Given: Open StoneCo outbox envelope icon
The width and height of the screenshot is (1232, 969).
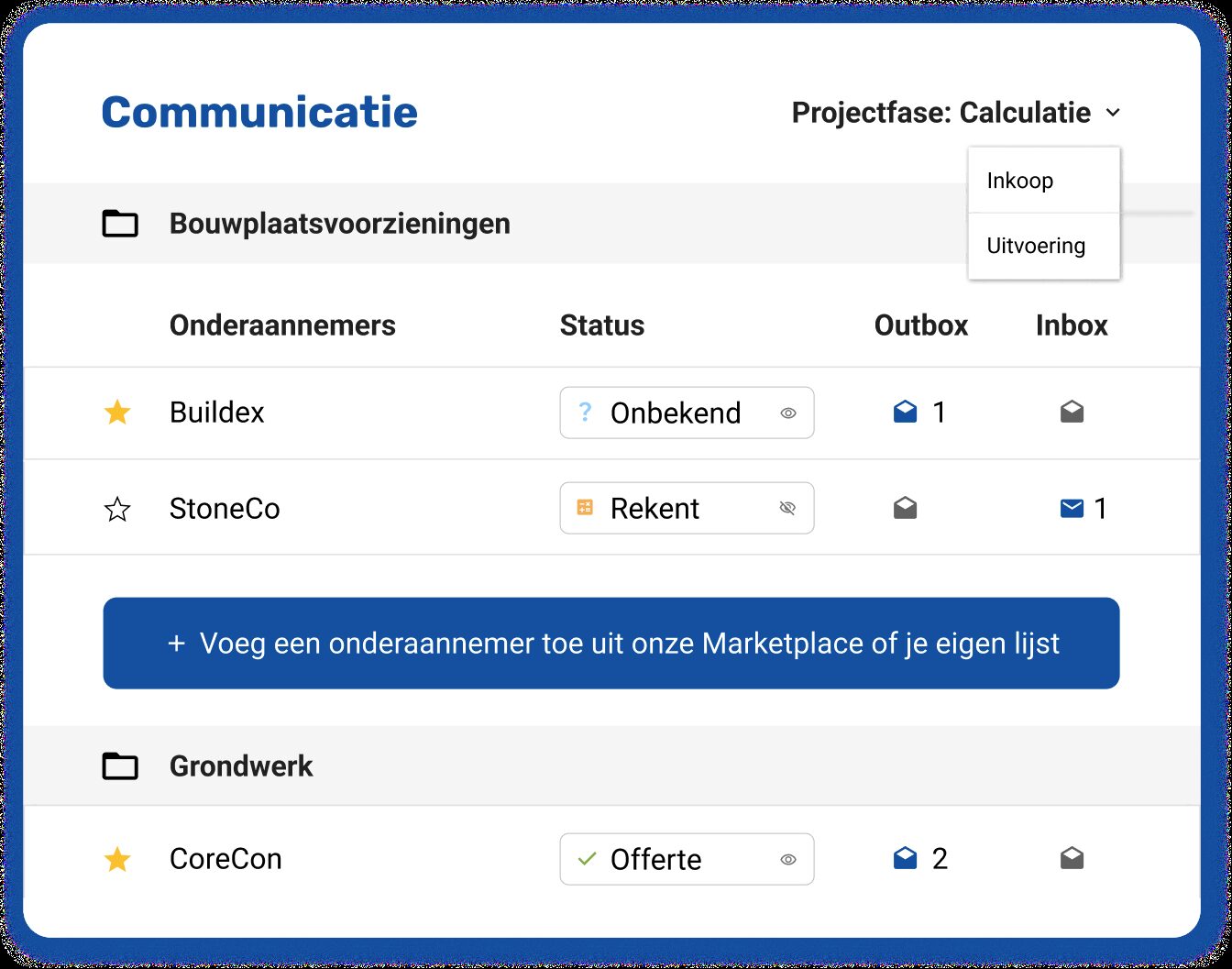Looking at the screenshot, I should tap(905, 508).
